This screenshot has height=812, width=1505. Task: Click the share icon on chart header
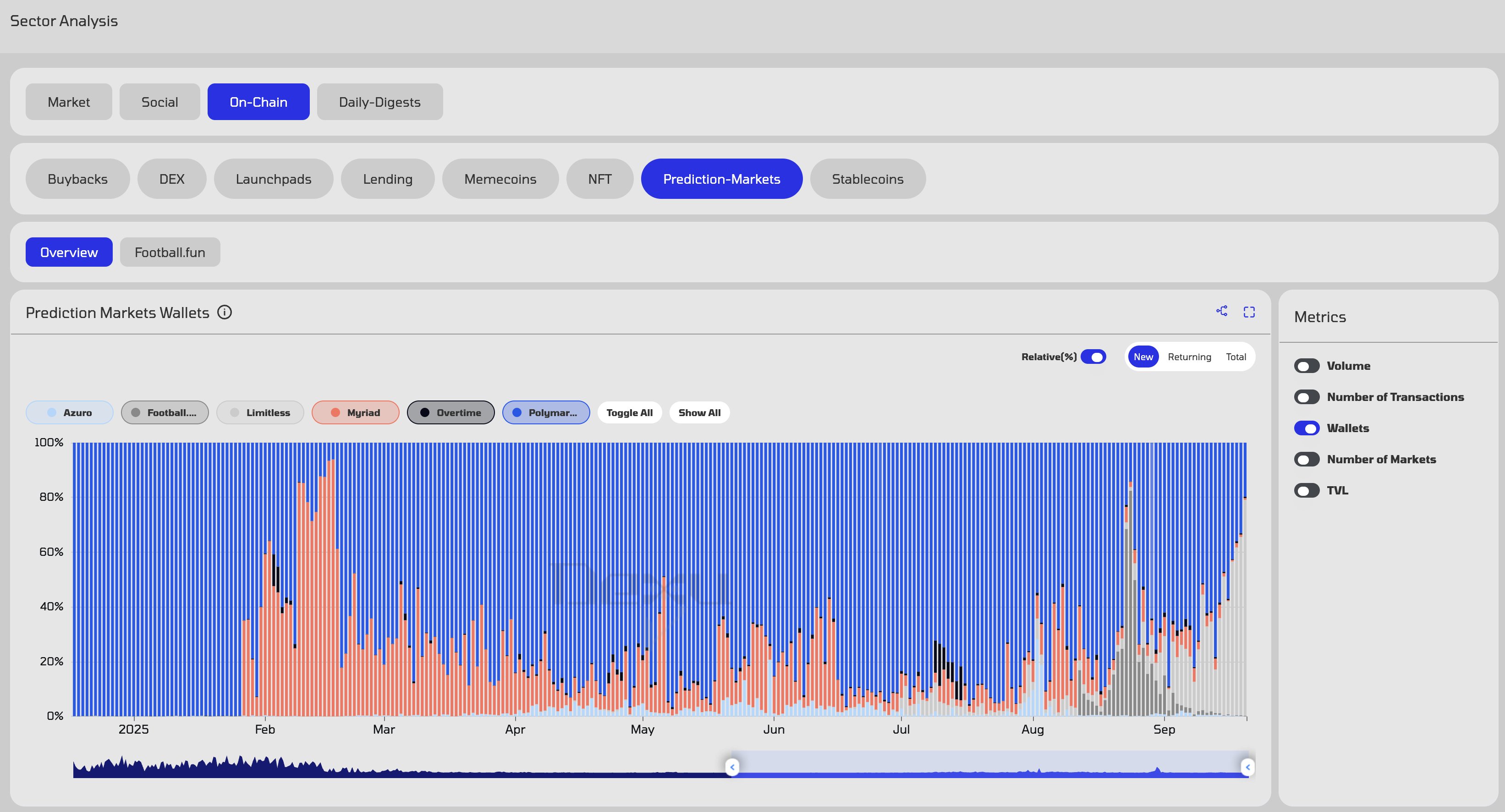point(1222,311)
